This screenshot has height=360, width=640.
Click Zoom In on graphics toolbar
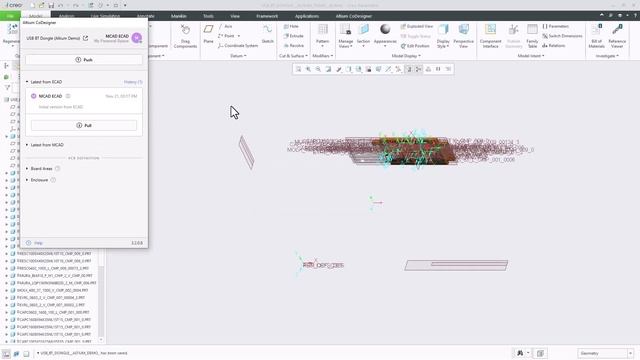click(308, 69)
